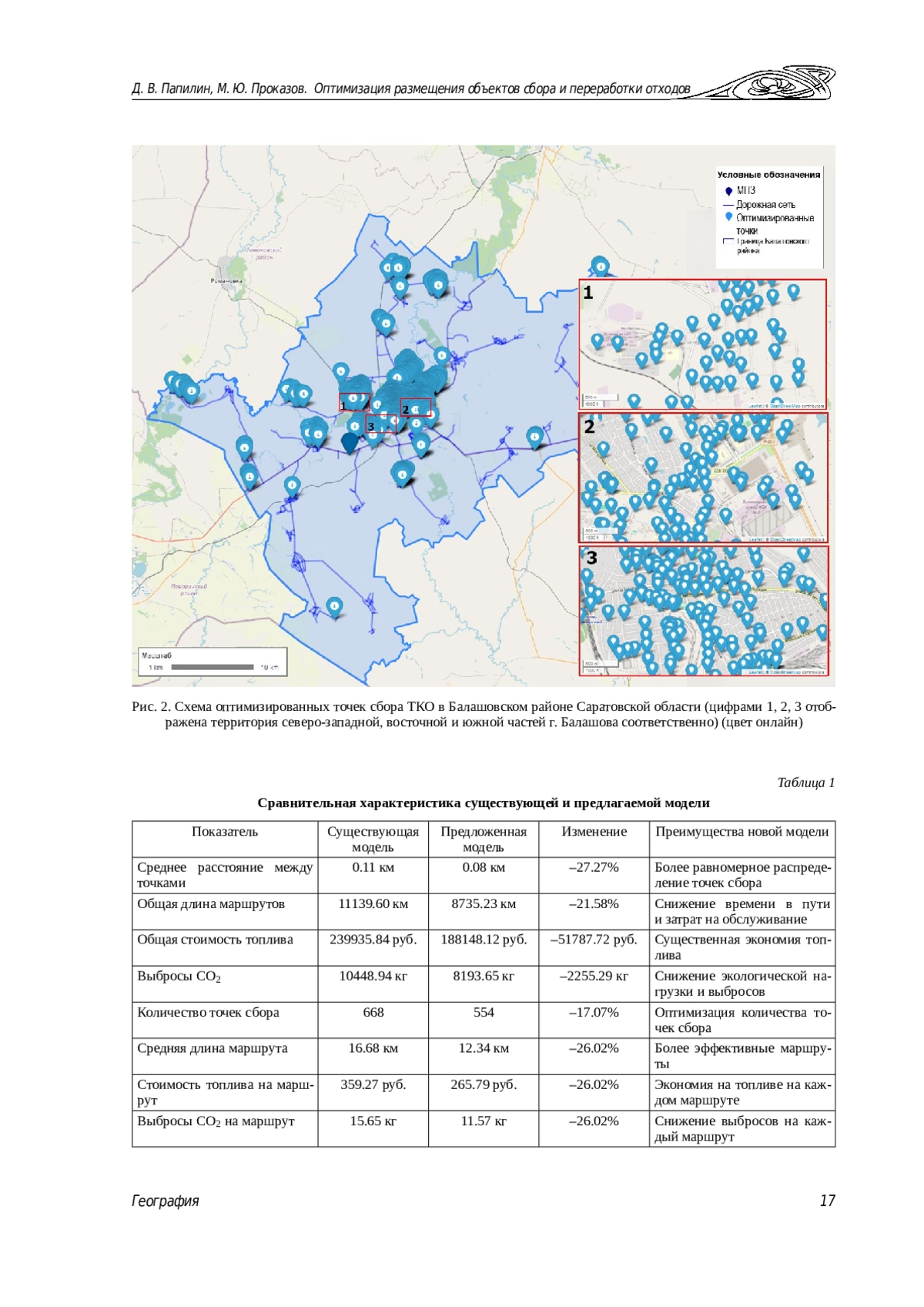Click the Оптимизированные точки legend marker
This screenshot has height=1307, width=924.
click(x=728, y=217)
